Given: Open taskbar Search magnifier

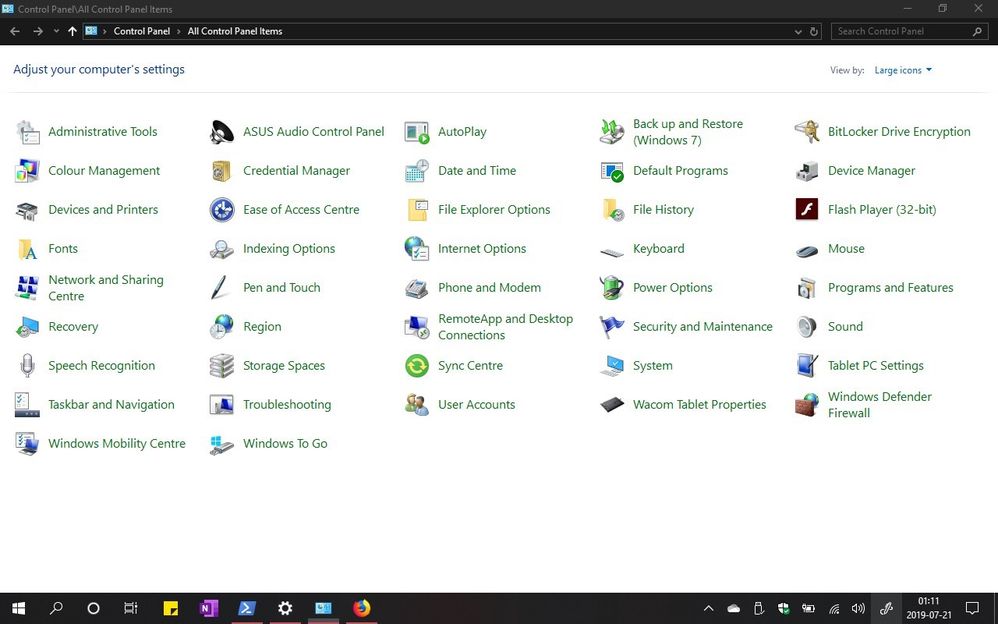Looking at the screenshot, I should click(x=56, y=608).
